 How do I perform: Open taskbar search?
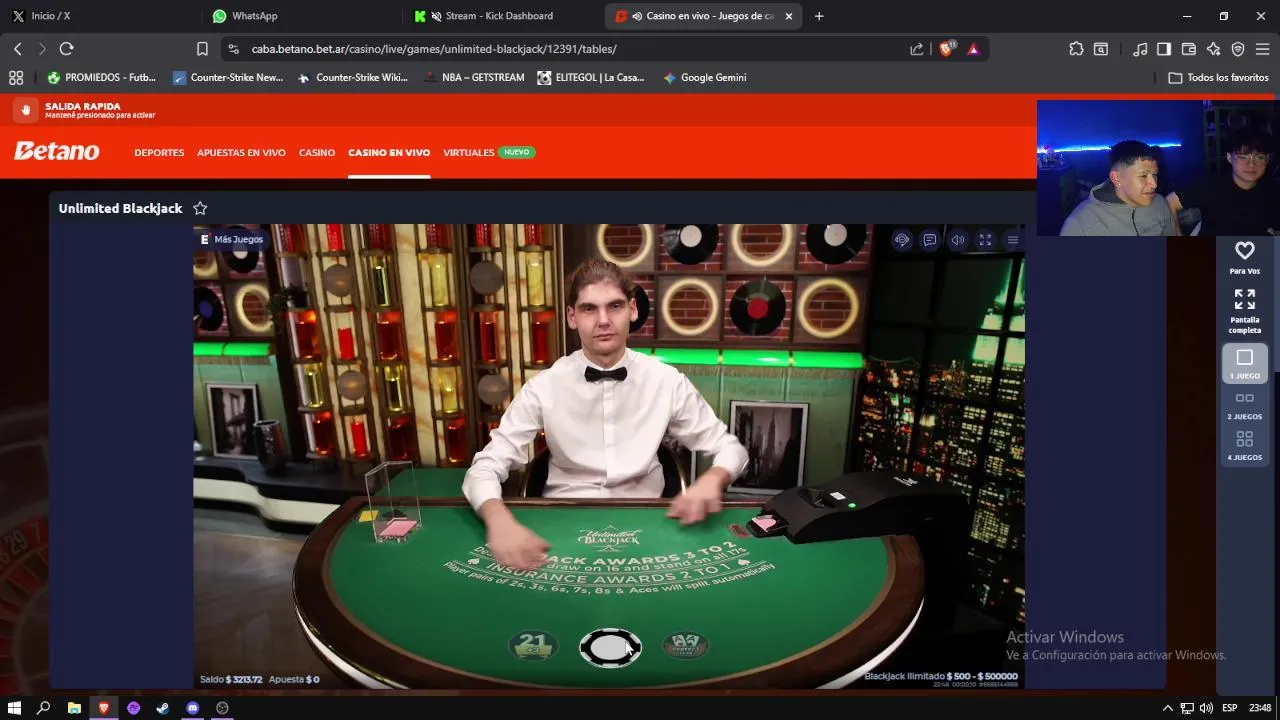44,708
